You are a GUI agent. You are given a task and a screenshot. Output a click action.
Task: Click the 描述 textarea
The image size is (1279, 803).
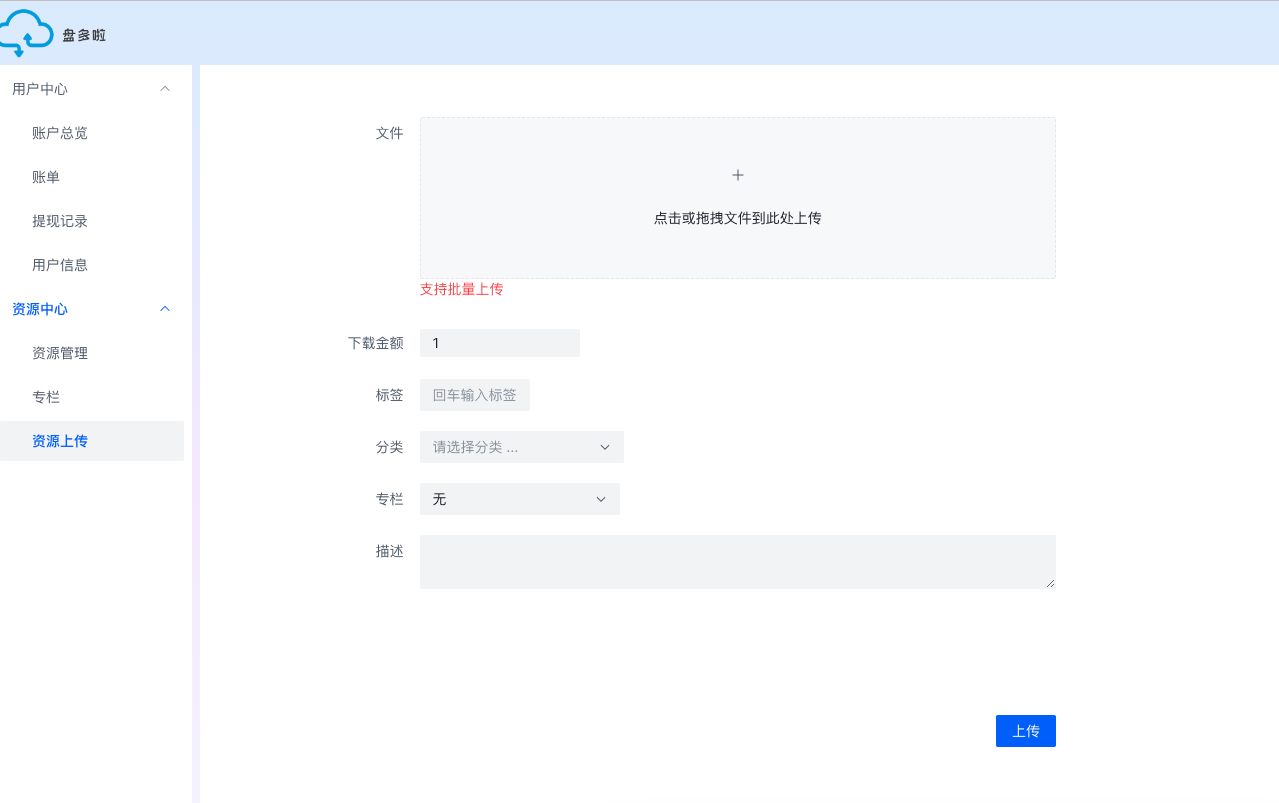[738, 562]
